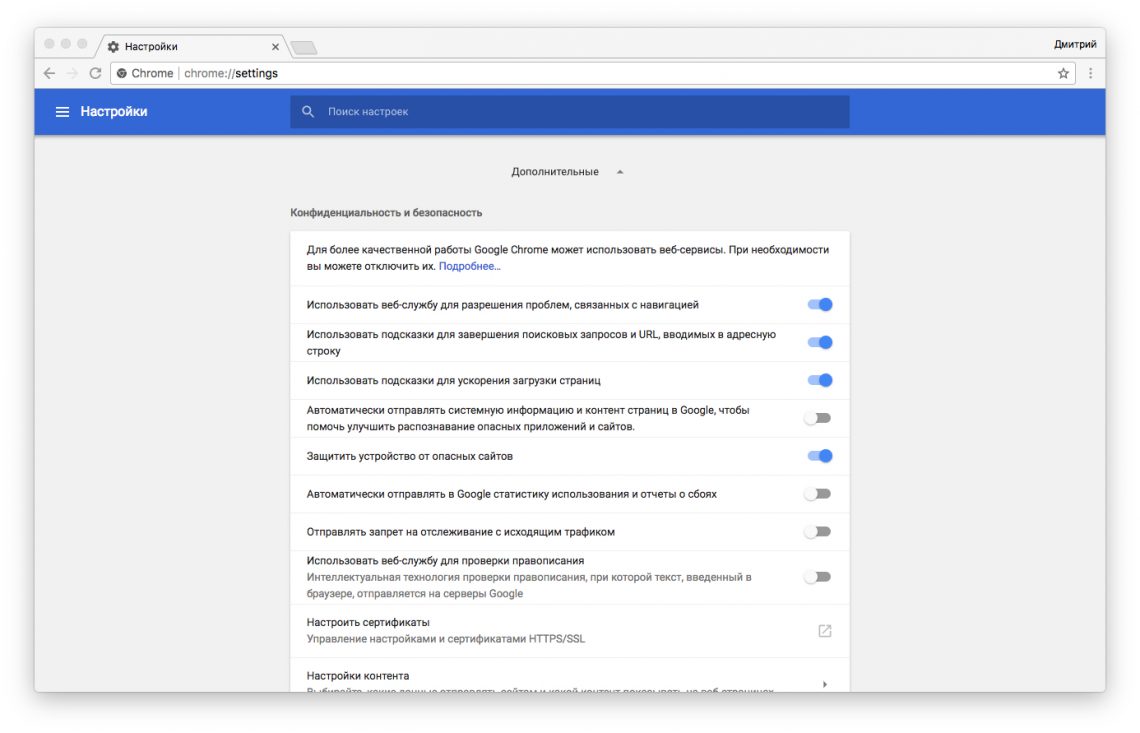The width and height of the screenshot is (1140, 733).
Task: Click the external link icon for certificates
Action: tap(824, 631)
